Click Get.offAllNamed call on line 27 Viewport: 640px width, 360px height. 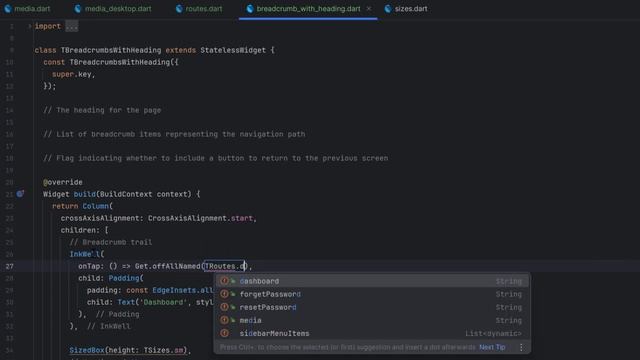point(167,266)
